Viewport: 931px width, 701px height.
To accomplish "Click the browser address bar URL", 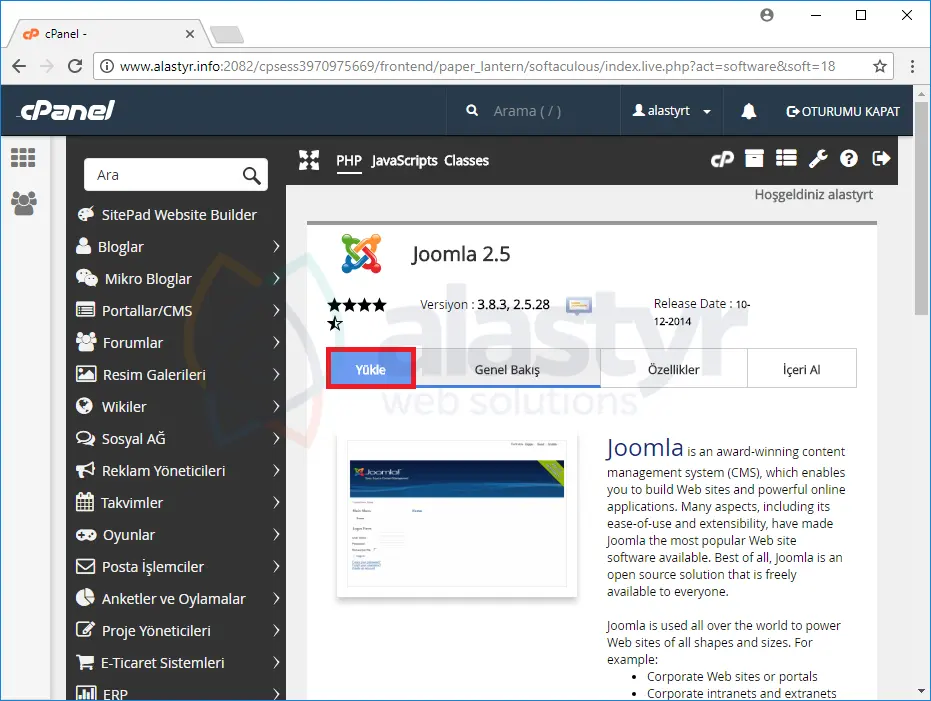I will point(477,66).
